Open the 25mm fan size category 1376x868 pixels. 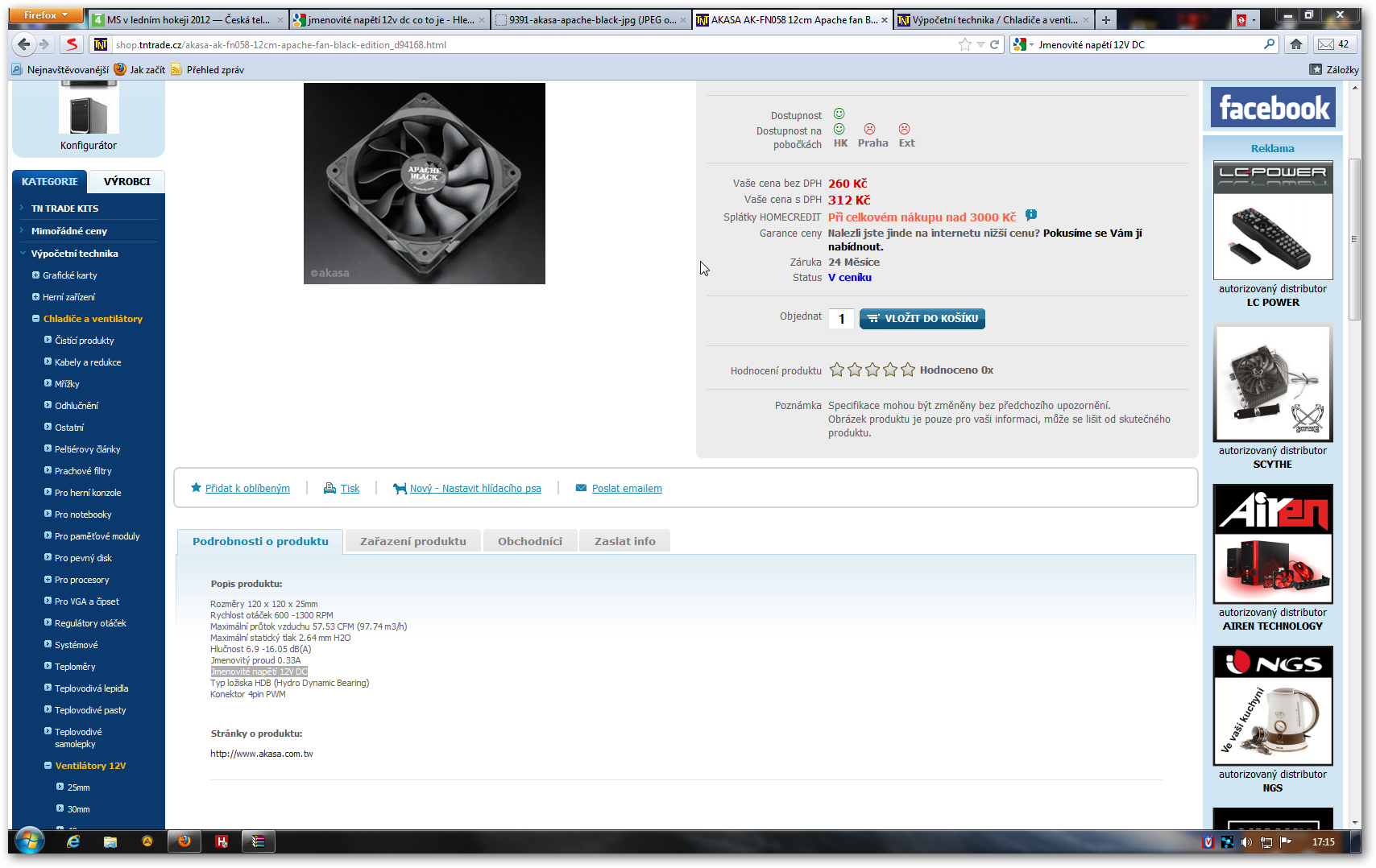tap(79, 787)
